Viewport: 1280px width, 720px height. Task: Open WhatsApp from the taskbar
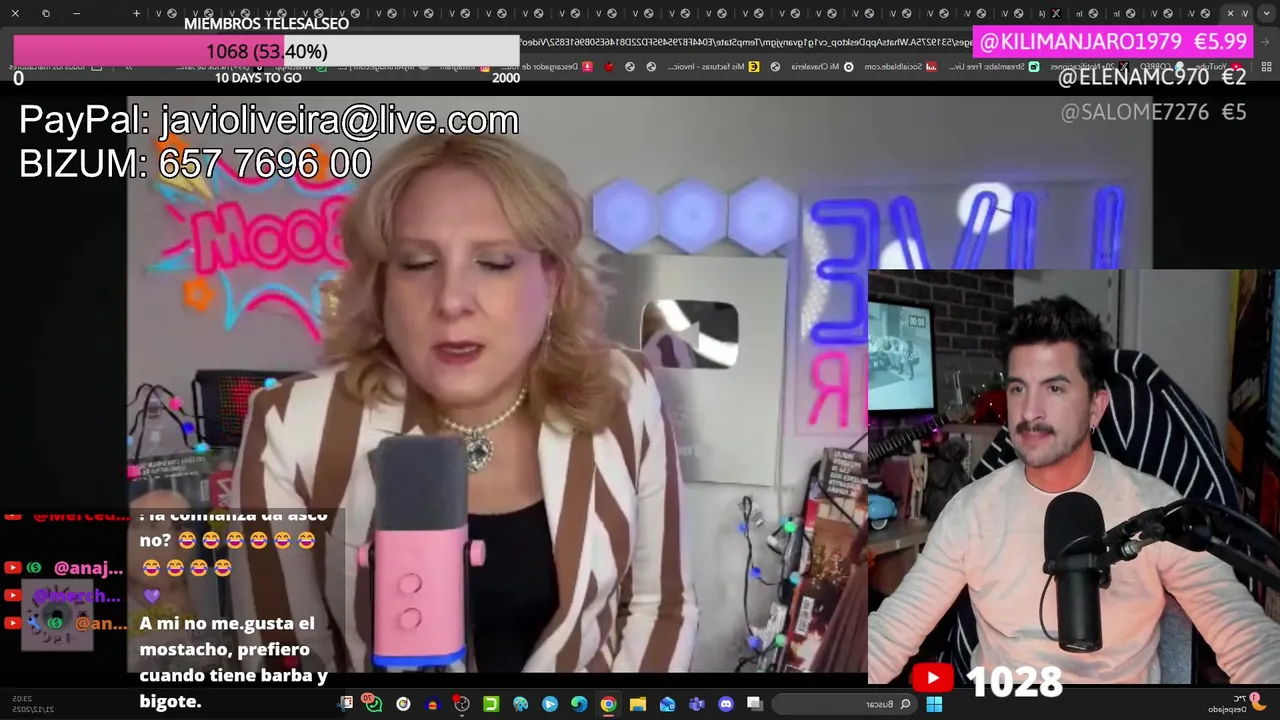pos(373,704)
